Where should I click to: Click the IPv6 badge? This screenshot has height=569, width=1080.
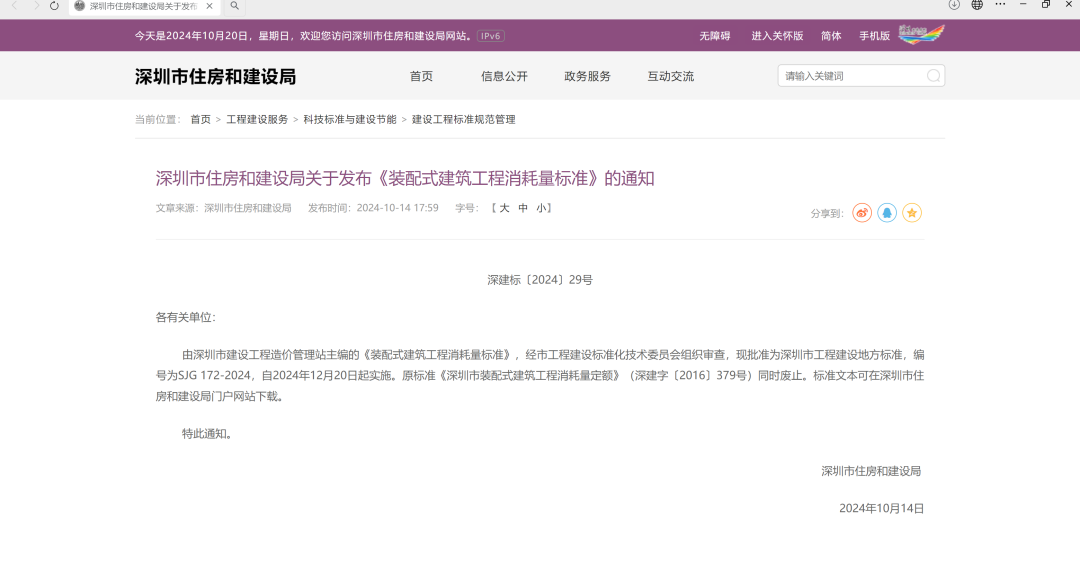coord(490,36)
